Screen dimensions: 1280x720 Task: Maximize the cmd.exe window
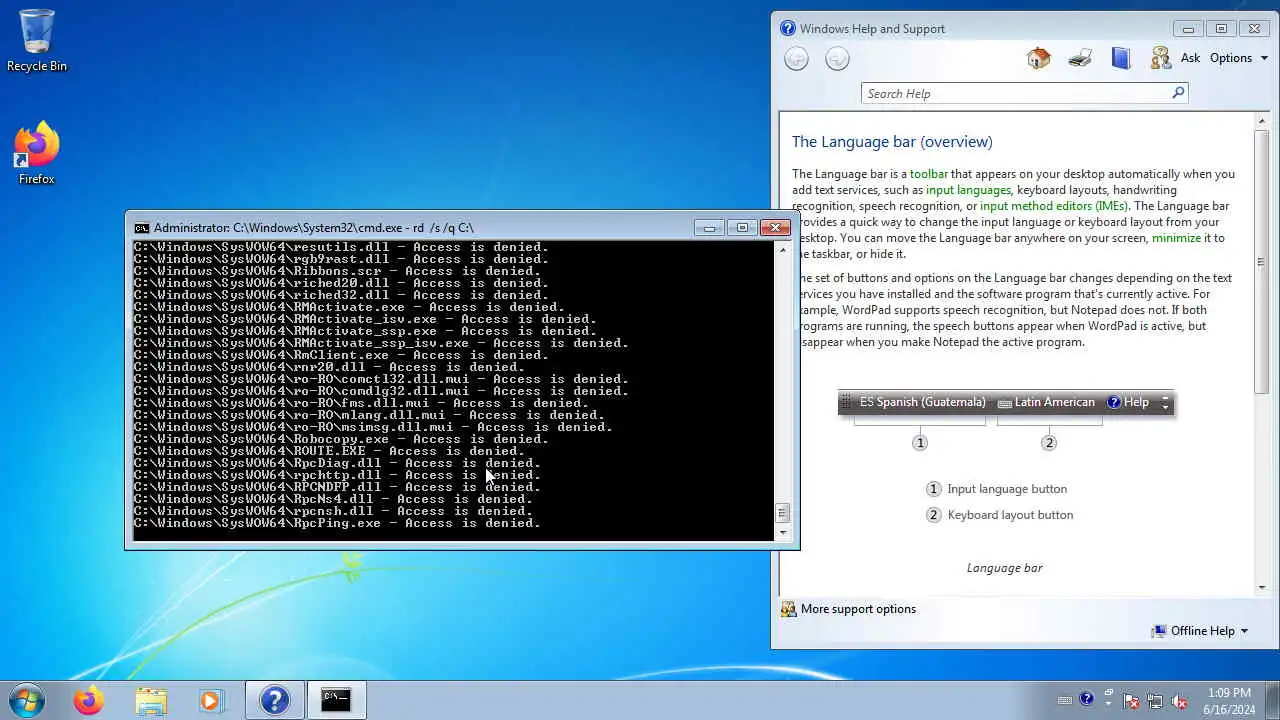742,228
